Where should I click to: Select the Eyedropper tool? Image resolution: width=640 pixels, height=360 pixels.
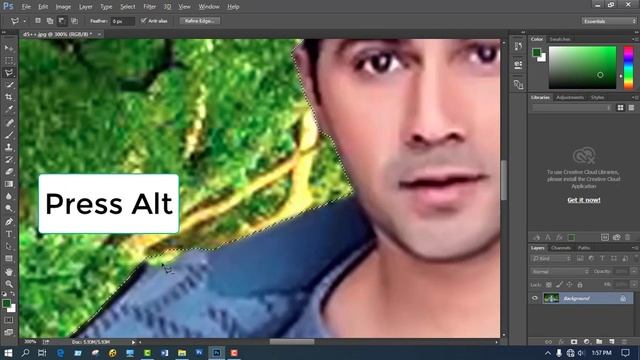tap(9, 109)
